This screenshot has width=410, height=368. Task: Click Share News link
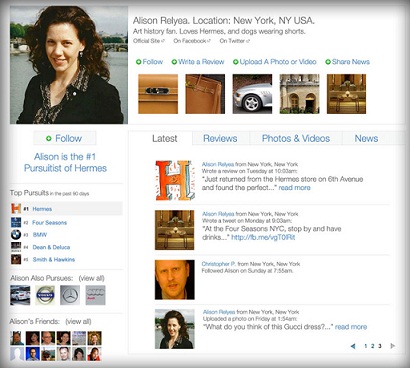pos(347,62)
